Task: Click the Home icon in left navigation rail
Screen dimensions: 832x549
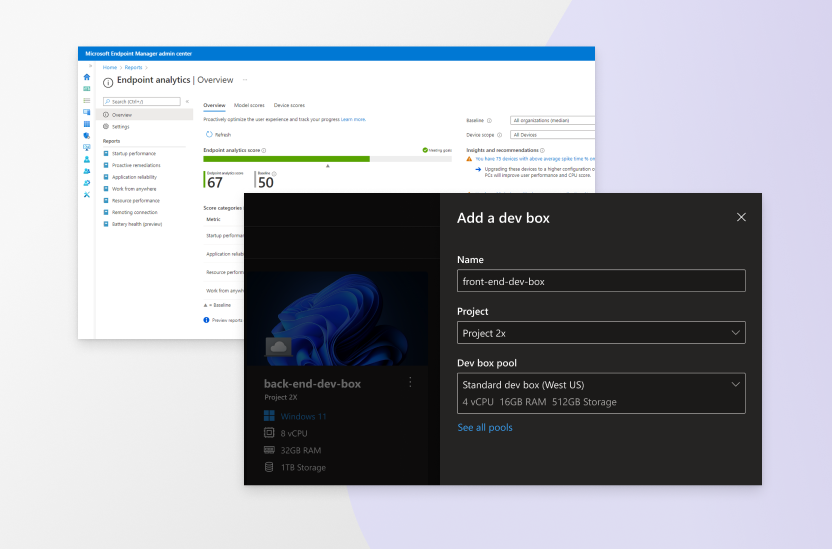Action: pyautogui.click(x=86, y=77)
